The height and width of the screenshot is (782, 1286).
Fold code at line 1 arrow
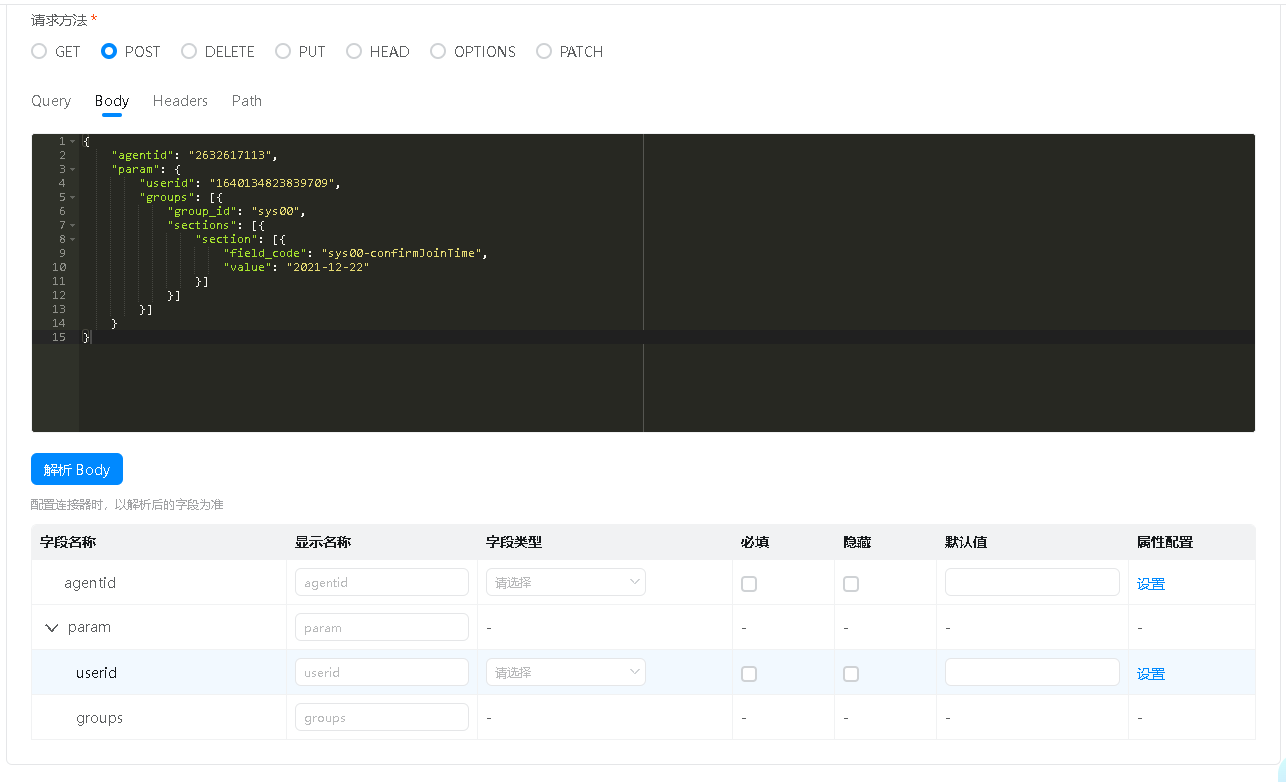tap(73, 141)
